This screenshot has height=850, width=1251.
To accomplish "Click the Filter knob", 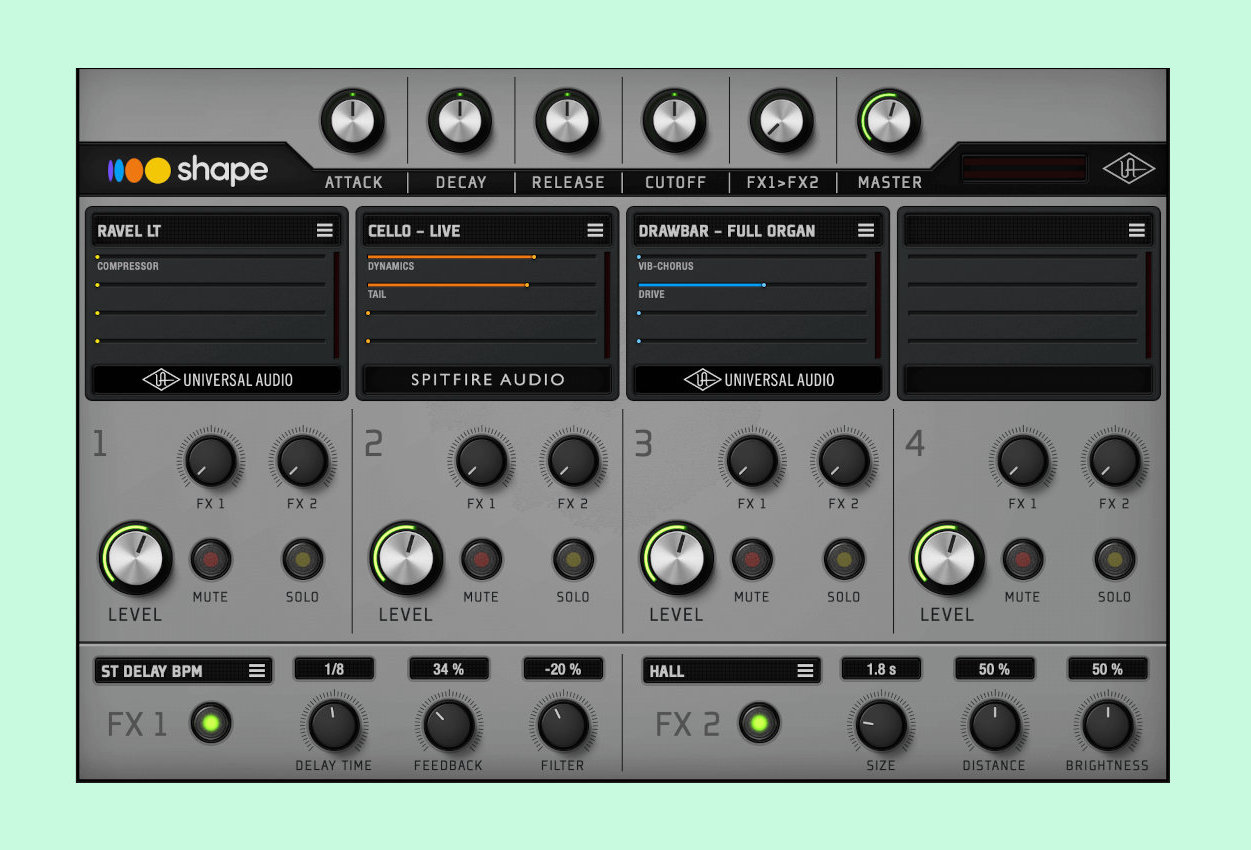I will [x=563, y=725].
